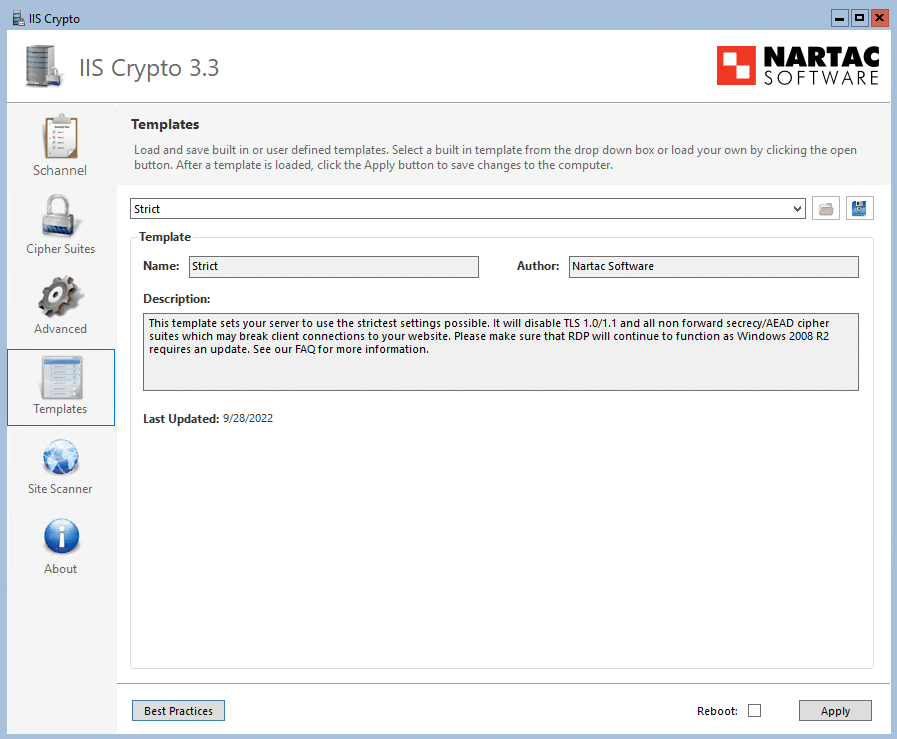The height and width of the screenshot is (739, 897).
Task: Maximize the IIS Crypto window
Action: pos(859,18)
